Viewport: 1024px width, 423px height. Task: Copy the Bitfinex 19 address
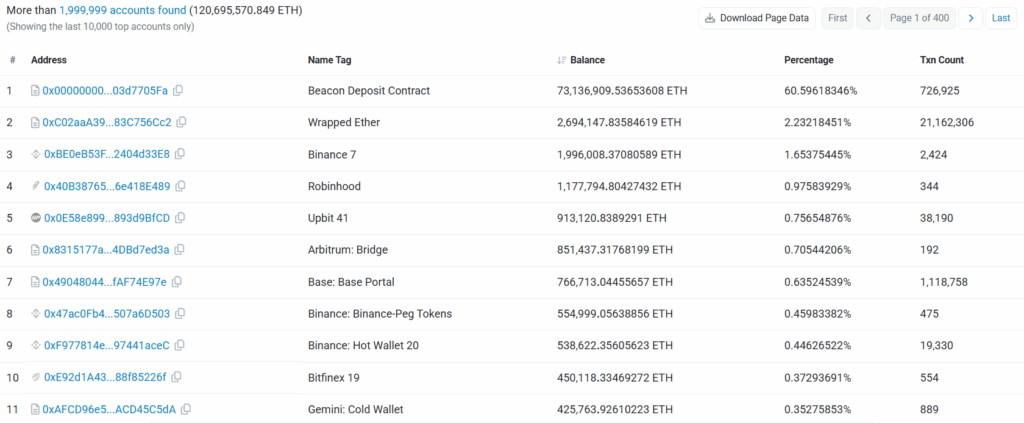pos(177,377)
